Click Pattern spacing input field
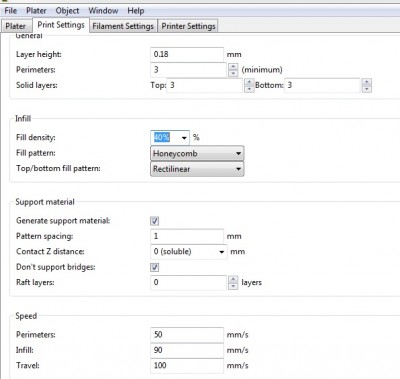Image resolution: width=400 pixels, height=379 pixels. (187, 236)
